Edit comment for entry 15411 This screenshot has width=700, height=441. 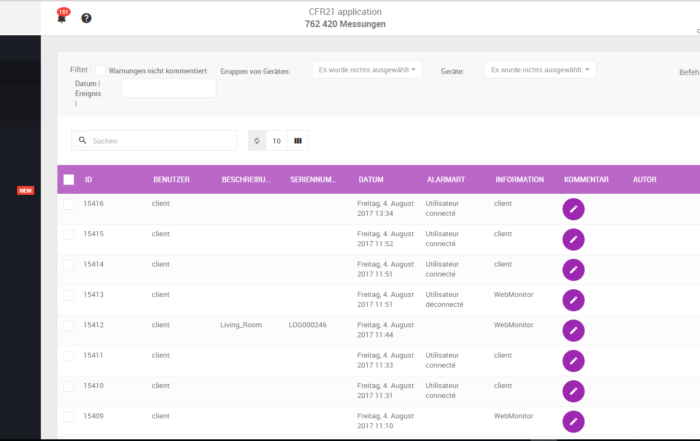[x=573, y=361]
